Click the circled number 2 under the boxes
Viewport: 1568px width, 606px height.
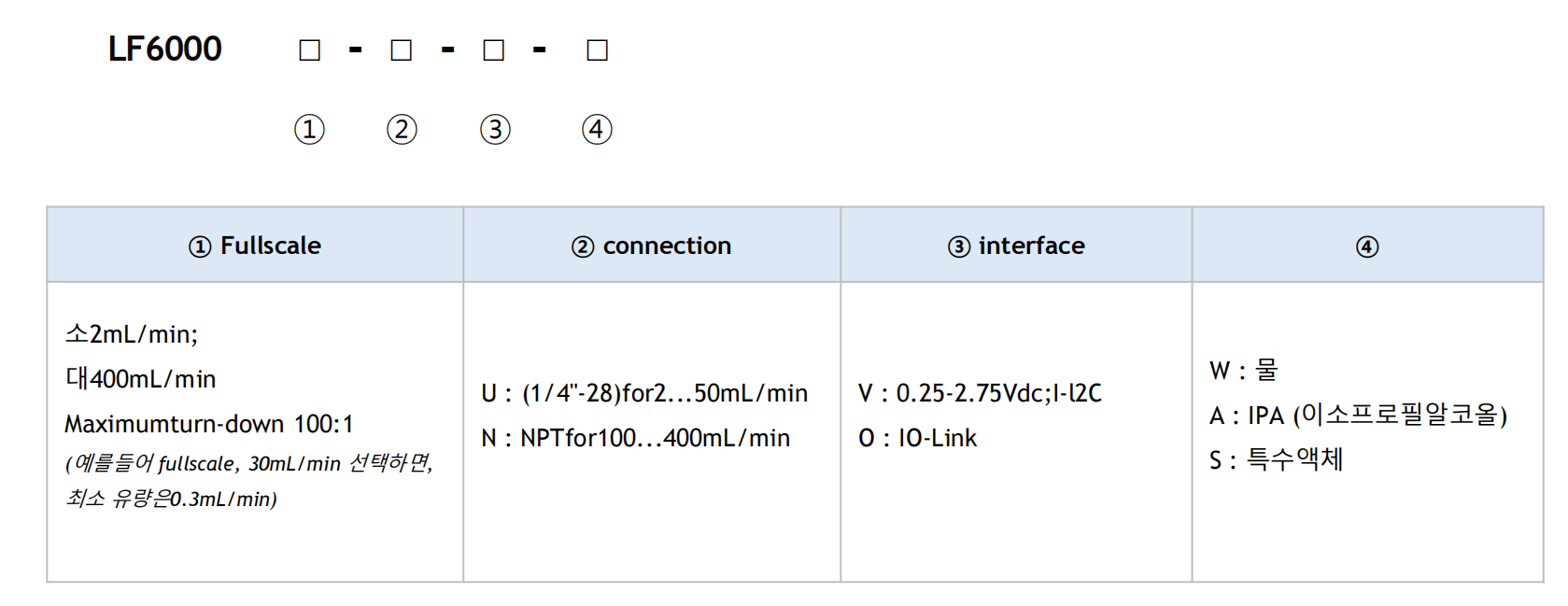point(402,129)
